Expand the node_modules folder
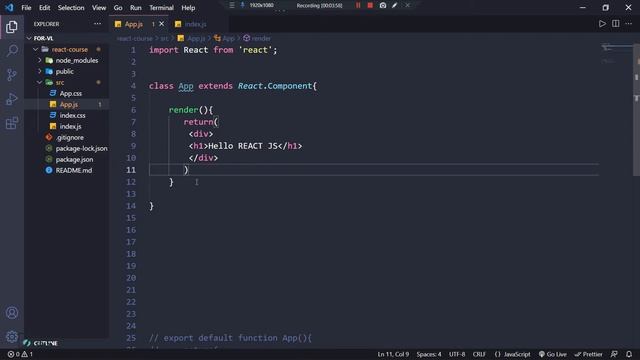 tap(67, 60)
